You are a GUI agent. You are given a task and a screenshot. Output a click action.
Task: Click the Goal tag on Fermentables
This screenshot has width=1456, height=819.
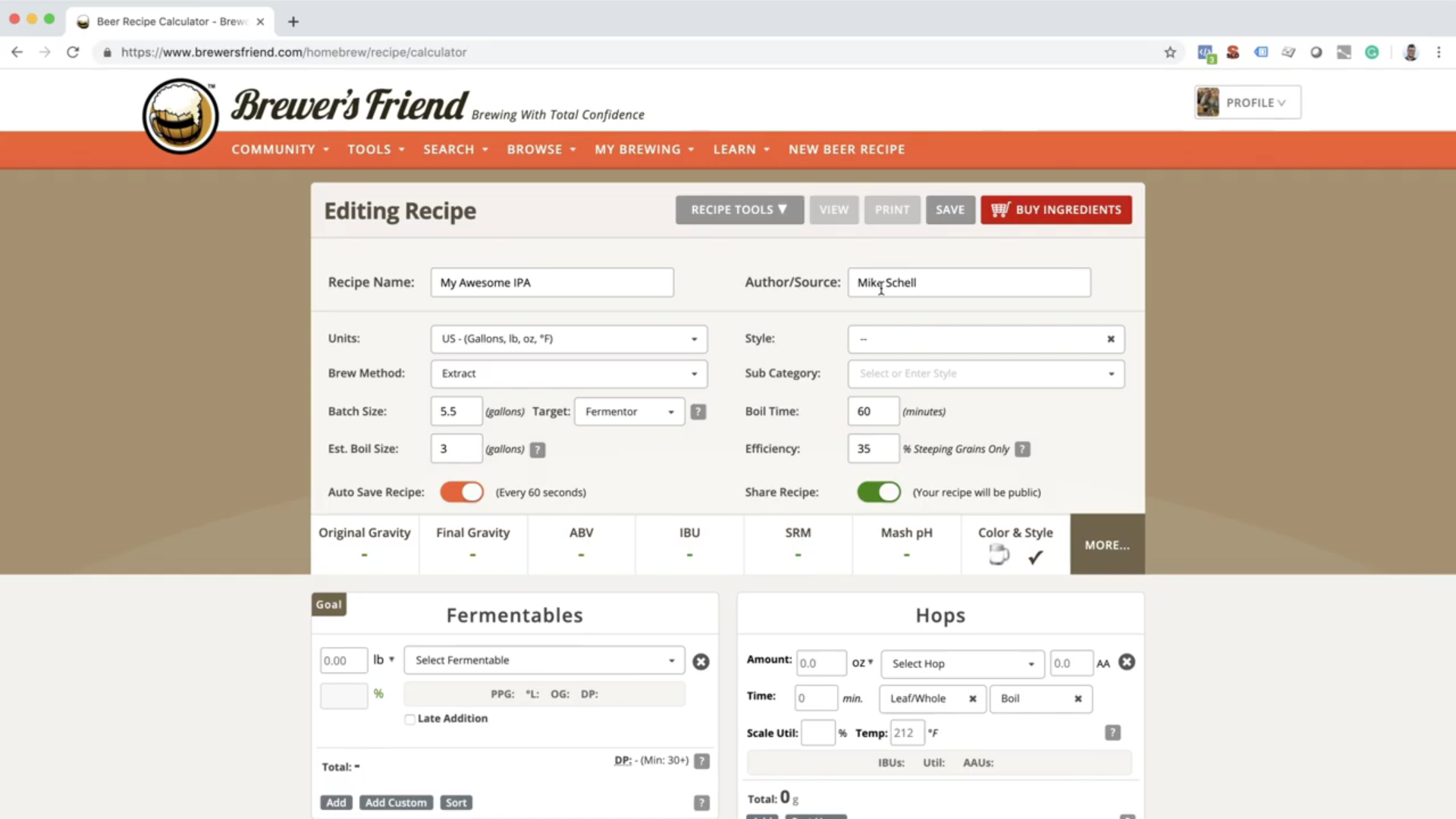328,604
